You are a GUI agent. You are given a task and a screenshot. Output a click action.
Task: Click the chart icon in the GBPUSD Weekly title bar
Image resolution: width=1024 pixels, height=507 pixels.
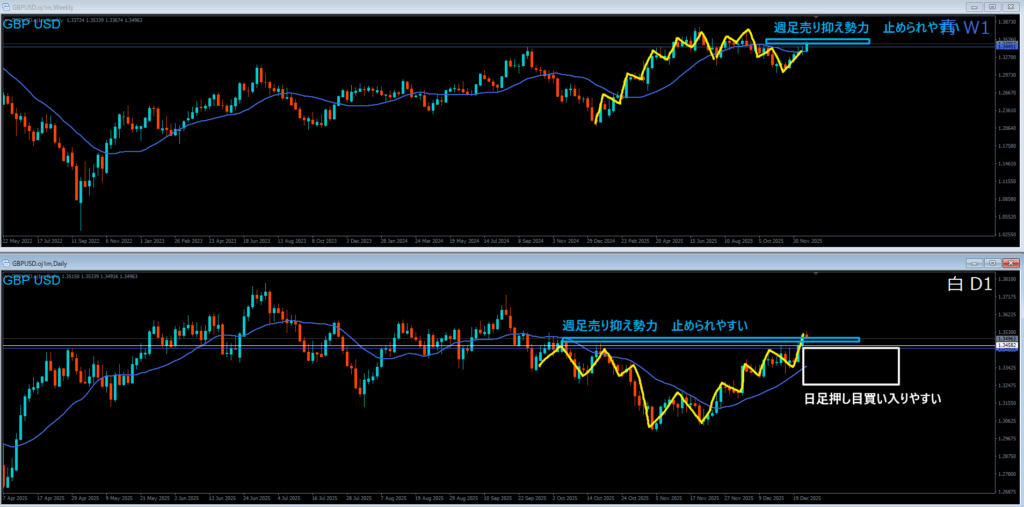tap(7, 7)
